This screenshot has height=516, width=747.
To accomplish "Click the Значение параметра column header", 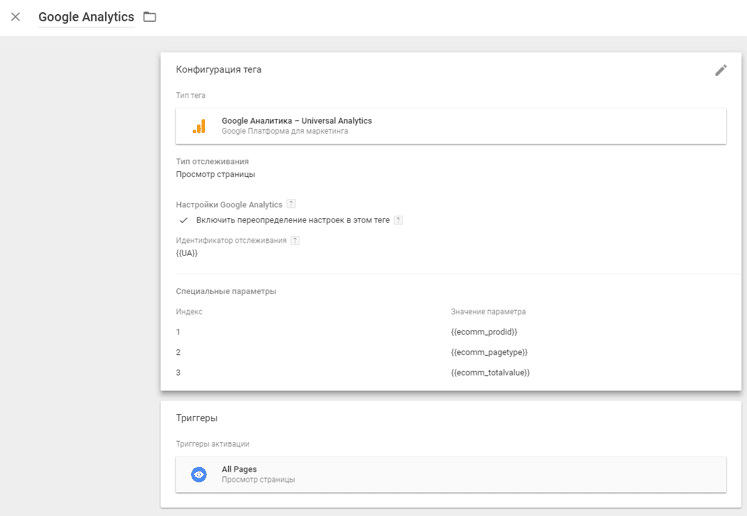I will (488, 312).
